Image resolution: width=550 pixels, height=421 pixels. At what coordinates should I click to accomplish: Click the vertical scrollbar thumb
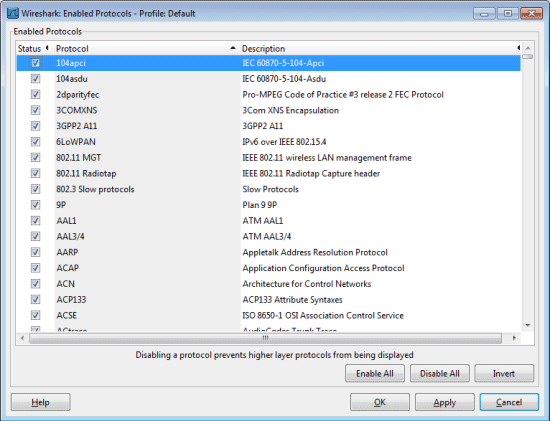tap(528, 56)
